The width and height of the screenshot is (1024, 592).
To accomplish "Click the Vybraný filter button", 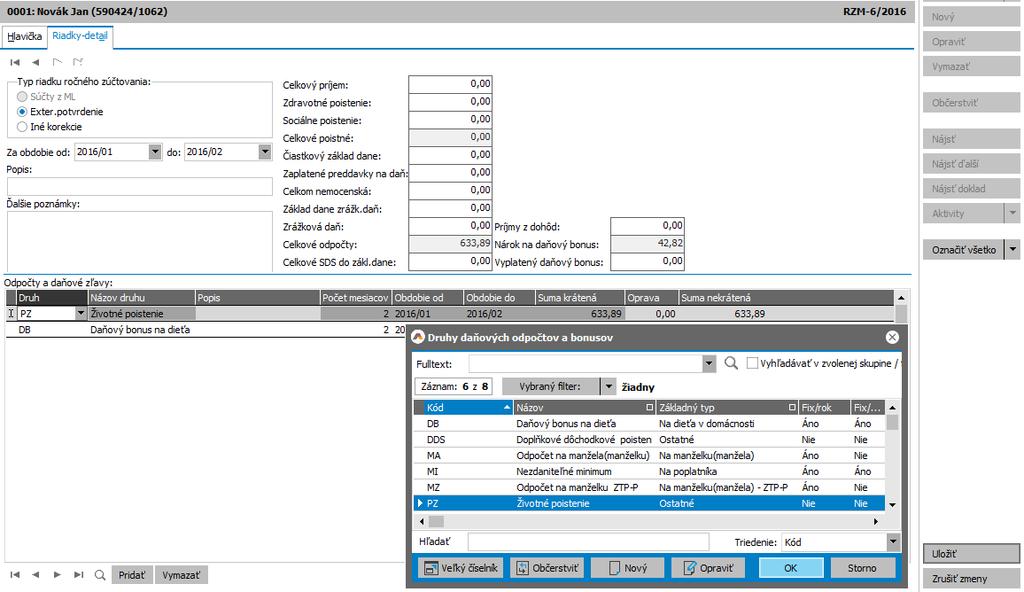I will (x=551, y=387).
